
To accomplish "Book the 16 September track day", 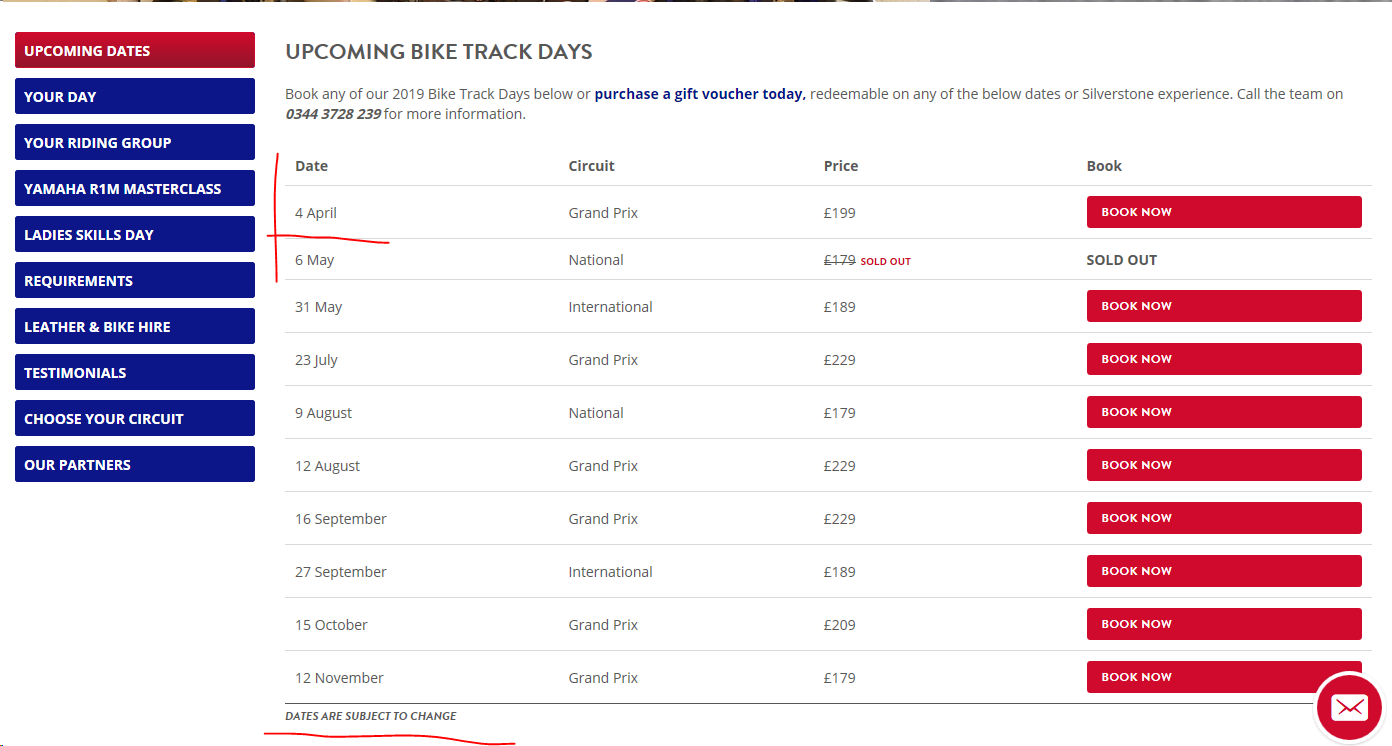I will 1223,518.
